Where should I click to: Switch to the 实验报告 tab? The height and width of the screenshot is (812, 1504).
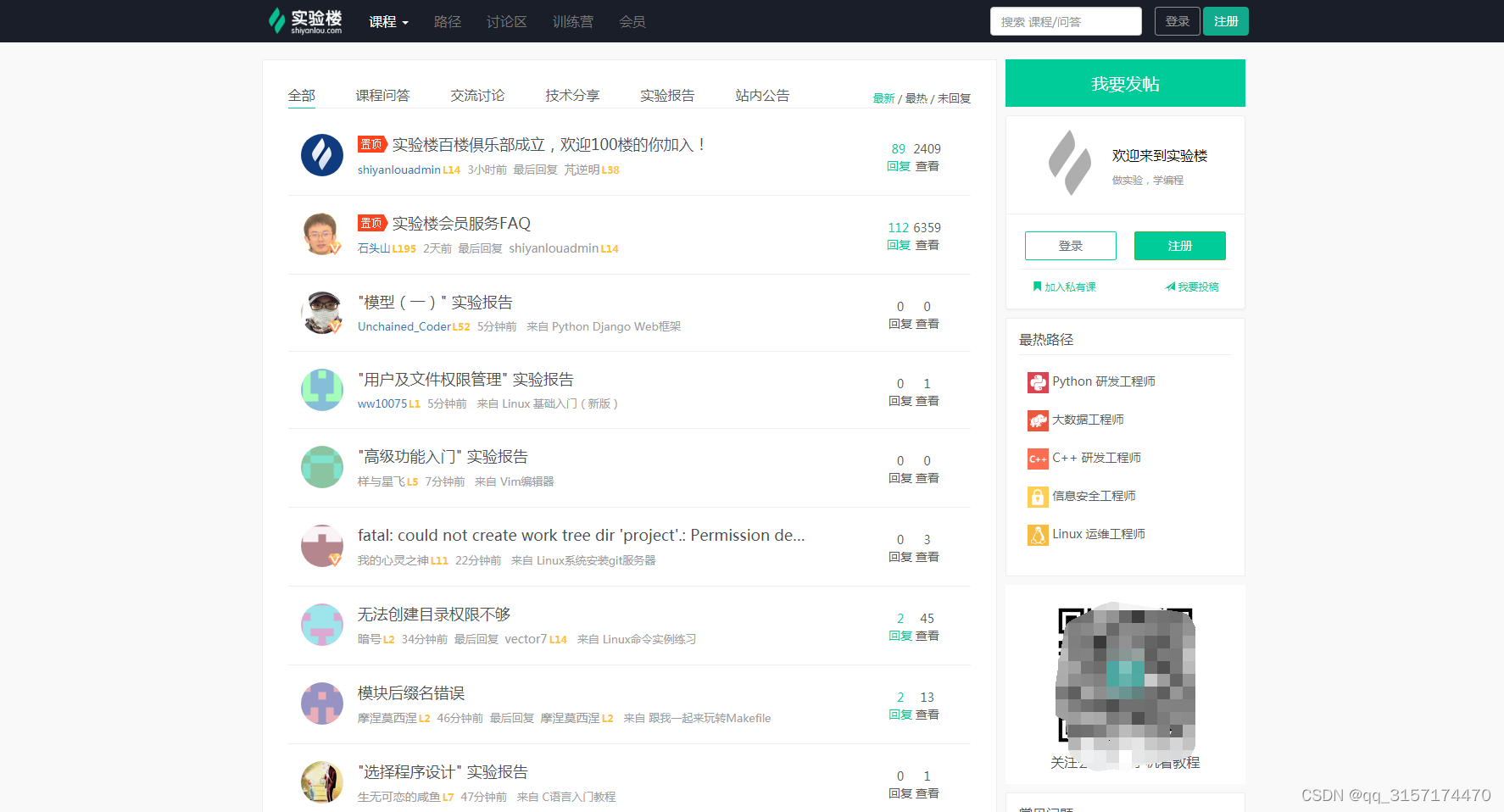(667, 96)
